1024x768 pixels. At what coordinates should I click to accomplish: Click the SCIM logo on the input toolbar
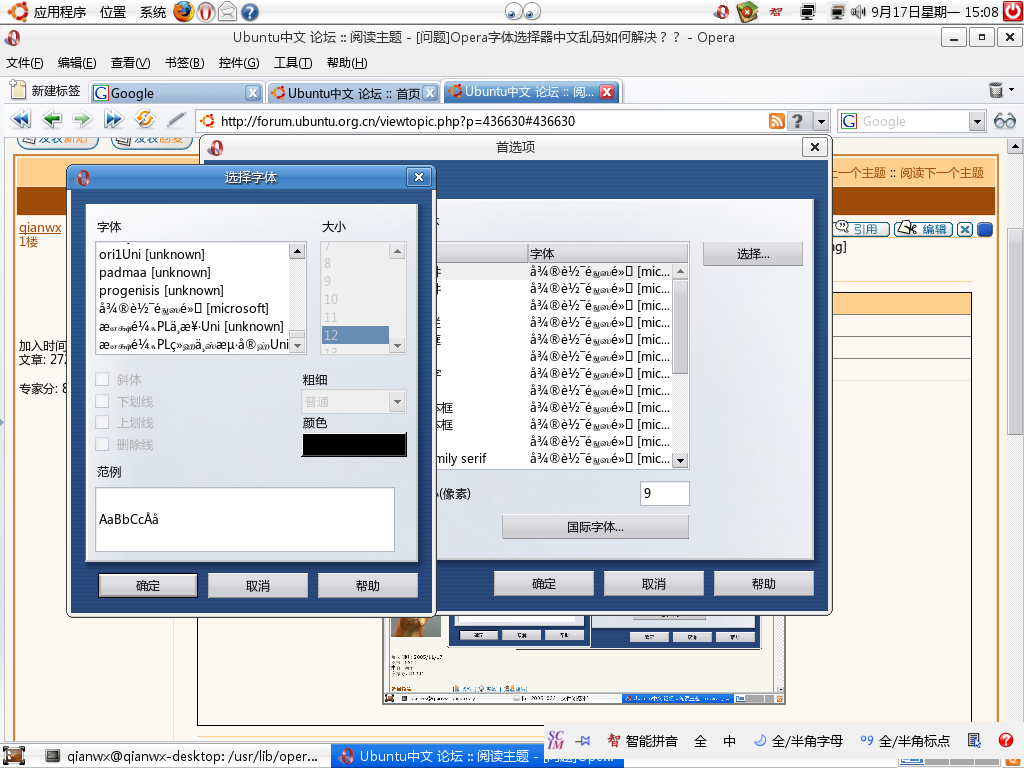[556, 740]
